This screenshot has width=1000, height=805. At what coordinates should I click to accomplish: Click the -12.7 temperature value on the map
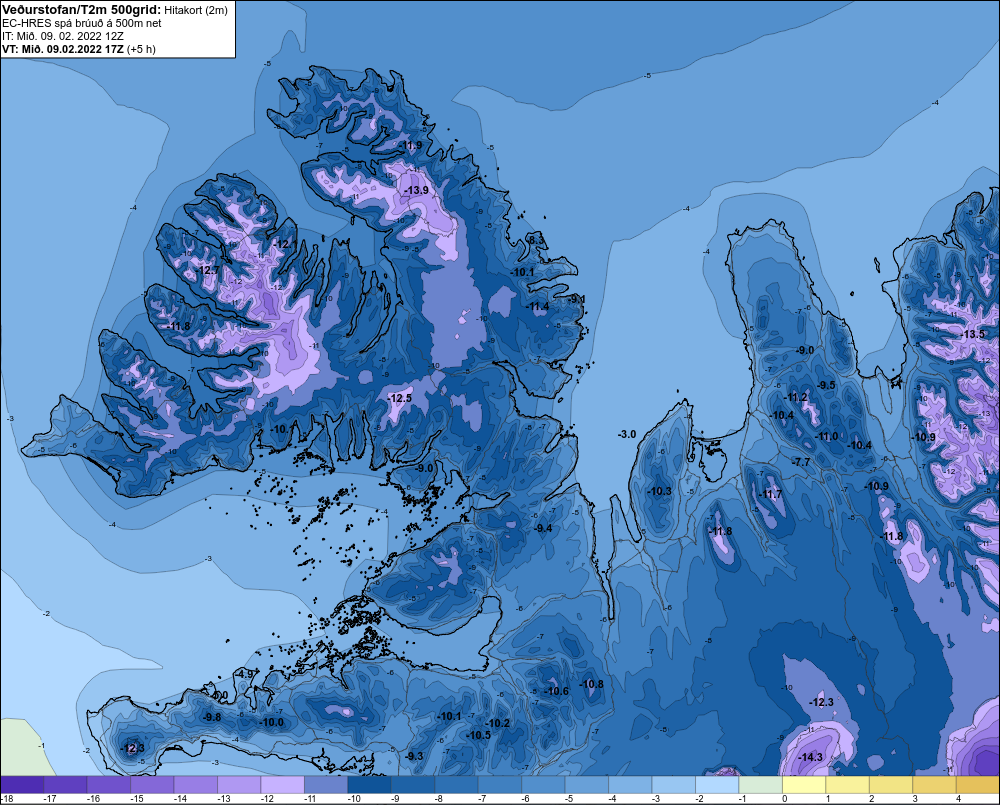209,270
